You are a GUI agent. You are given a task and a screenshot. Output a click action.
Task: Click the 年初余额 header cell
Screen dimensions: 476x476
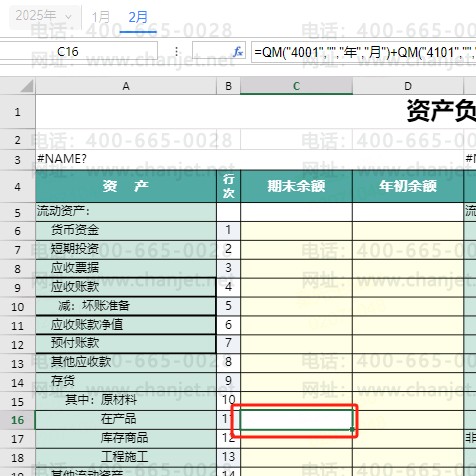point(408,186)
